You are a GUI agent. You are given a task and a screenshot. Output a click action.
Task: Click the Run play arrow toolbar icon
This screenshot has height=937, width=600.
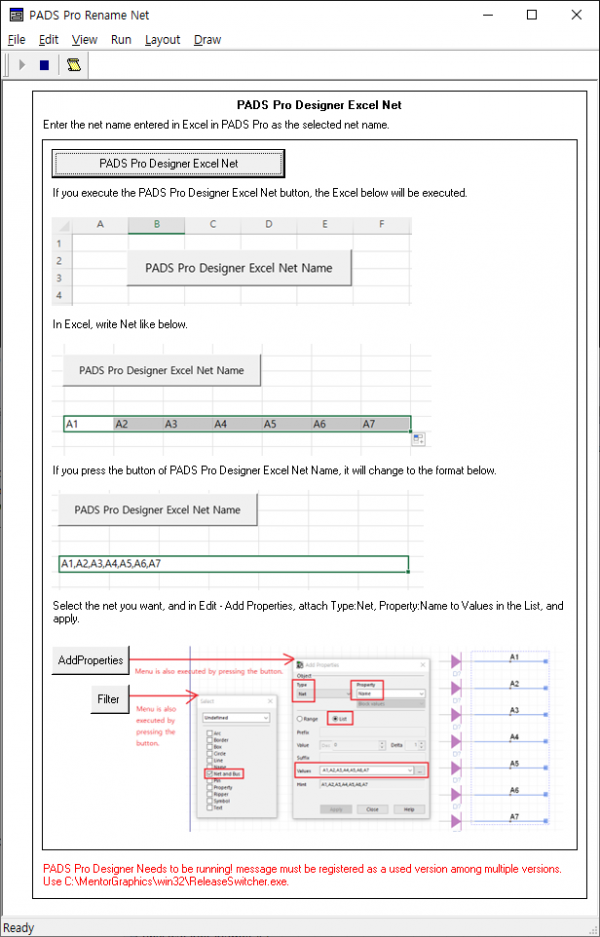pos(22,65)
